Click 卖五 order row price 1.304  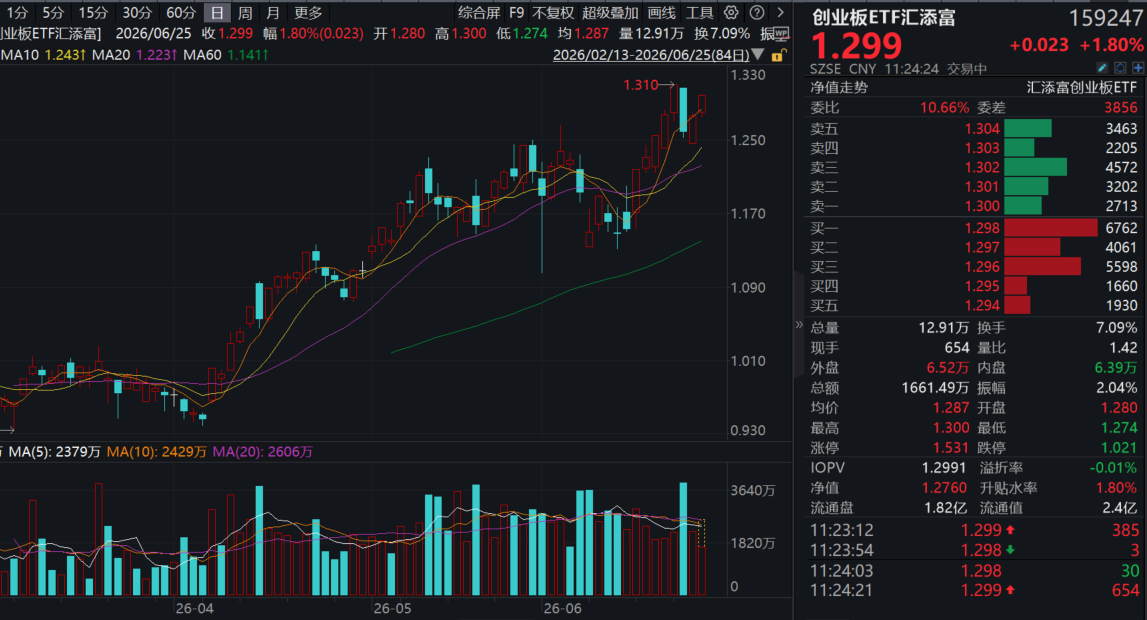982,129
